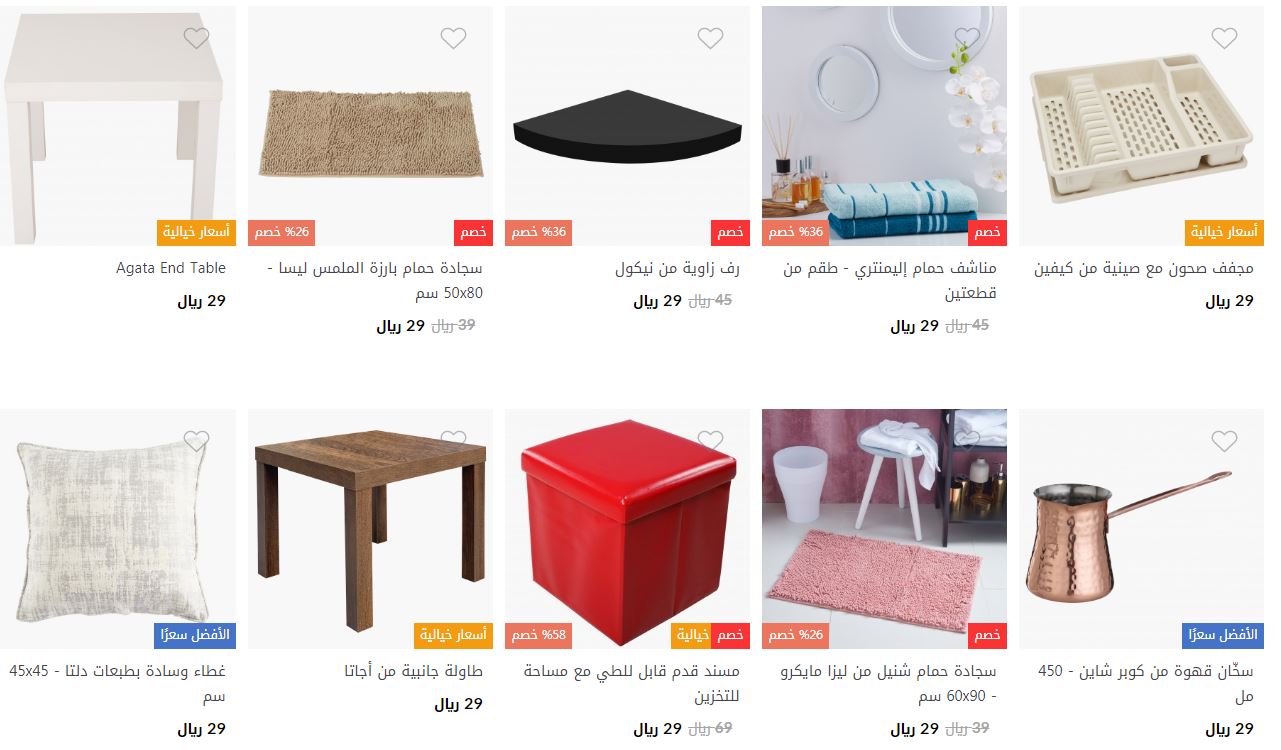
Task: Open رف زاوية من نيكول product title
Action: coord(677,268)
